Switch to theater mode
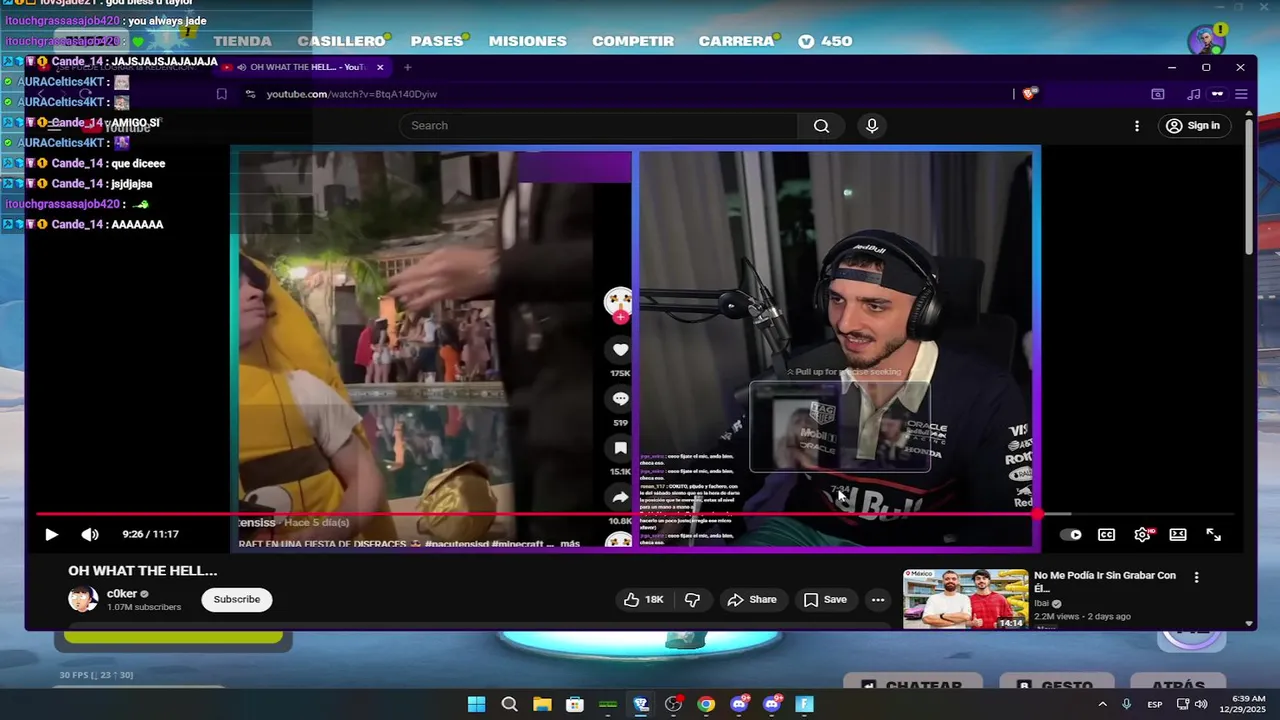Viewport: 1280px width, 720px height. [x=1178, y=535]
